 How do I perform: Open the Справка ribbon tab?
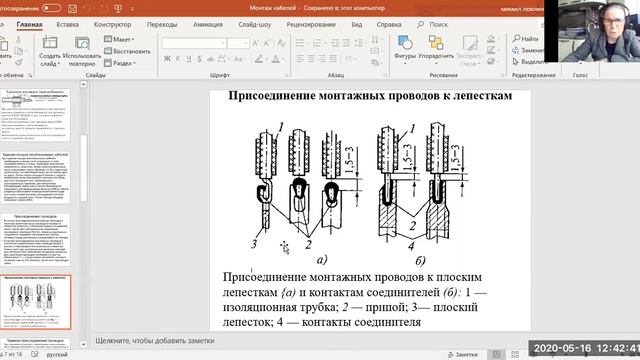click(389, 24)
